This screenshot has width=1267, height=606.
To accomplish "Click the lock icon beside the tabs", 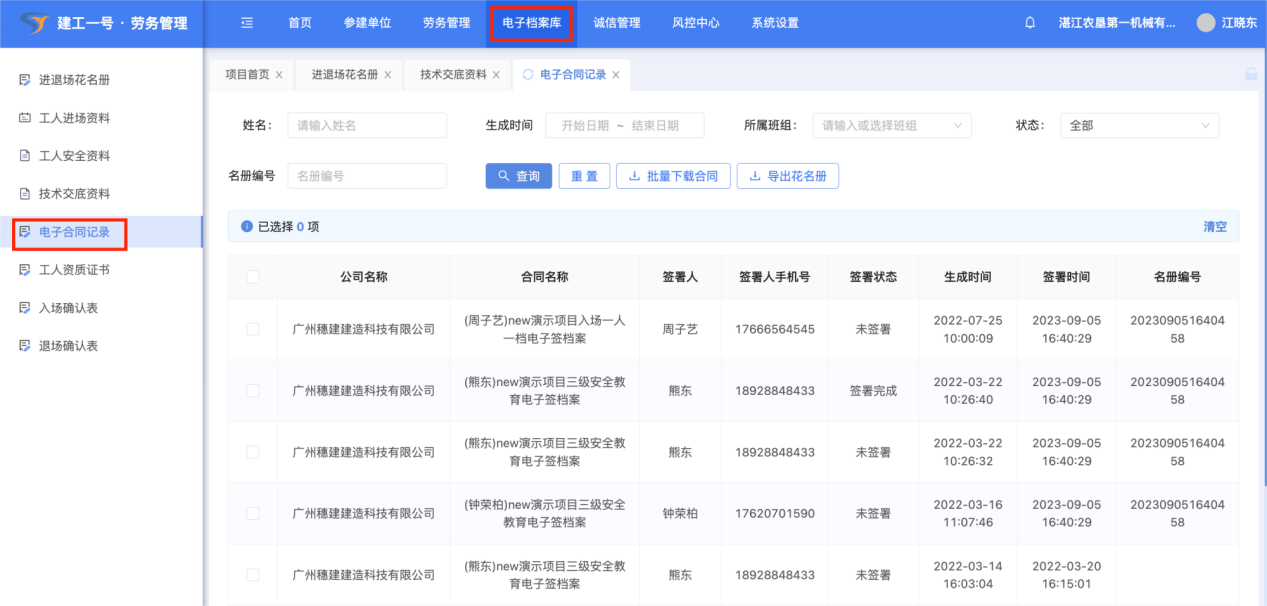I will (1250, 74).
